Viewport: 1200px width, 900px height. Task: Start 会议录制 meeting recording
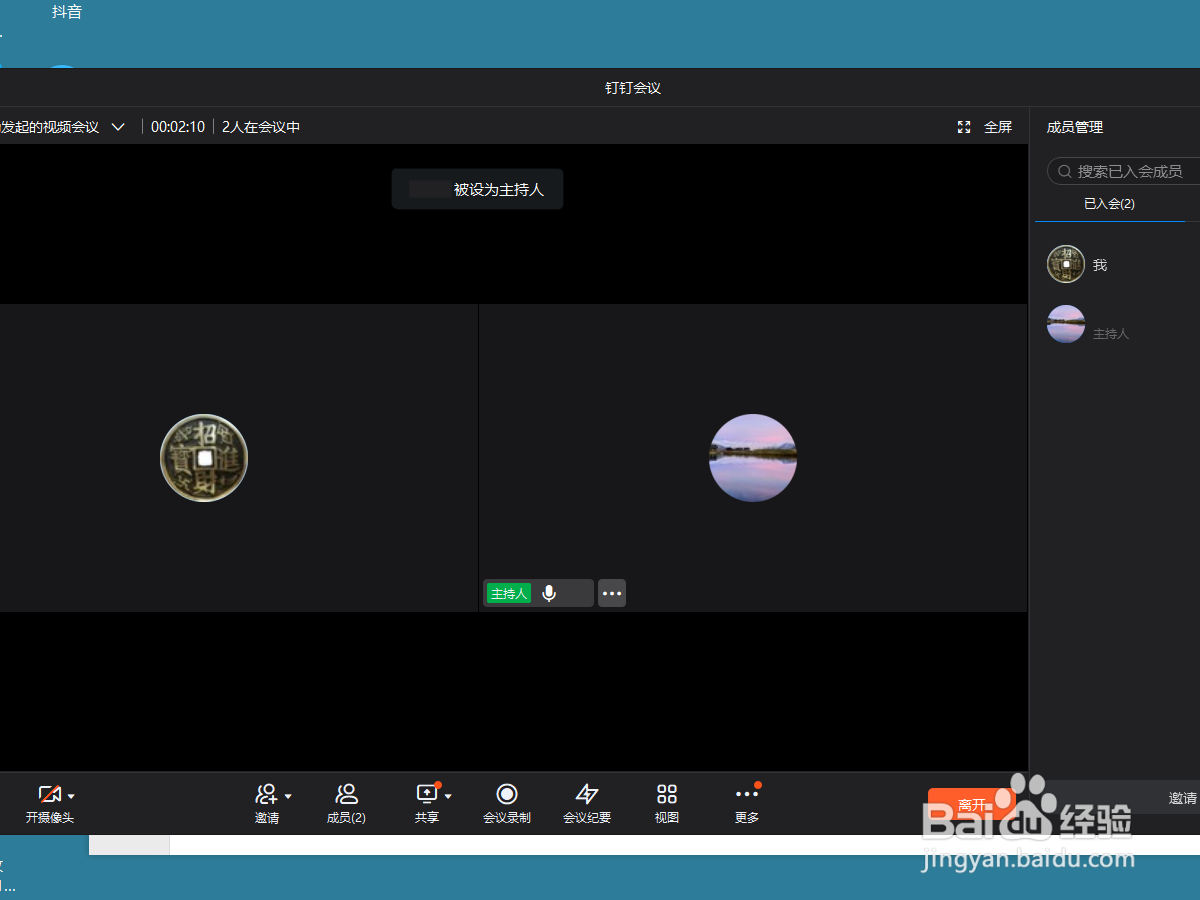507,804
